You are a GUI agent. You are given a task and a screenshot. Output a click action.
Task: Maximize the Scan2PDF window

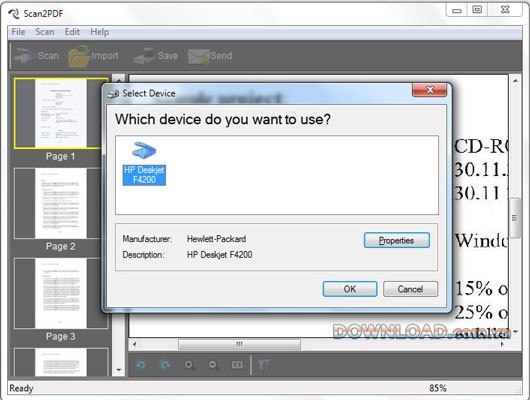[x=477, y=10]
